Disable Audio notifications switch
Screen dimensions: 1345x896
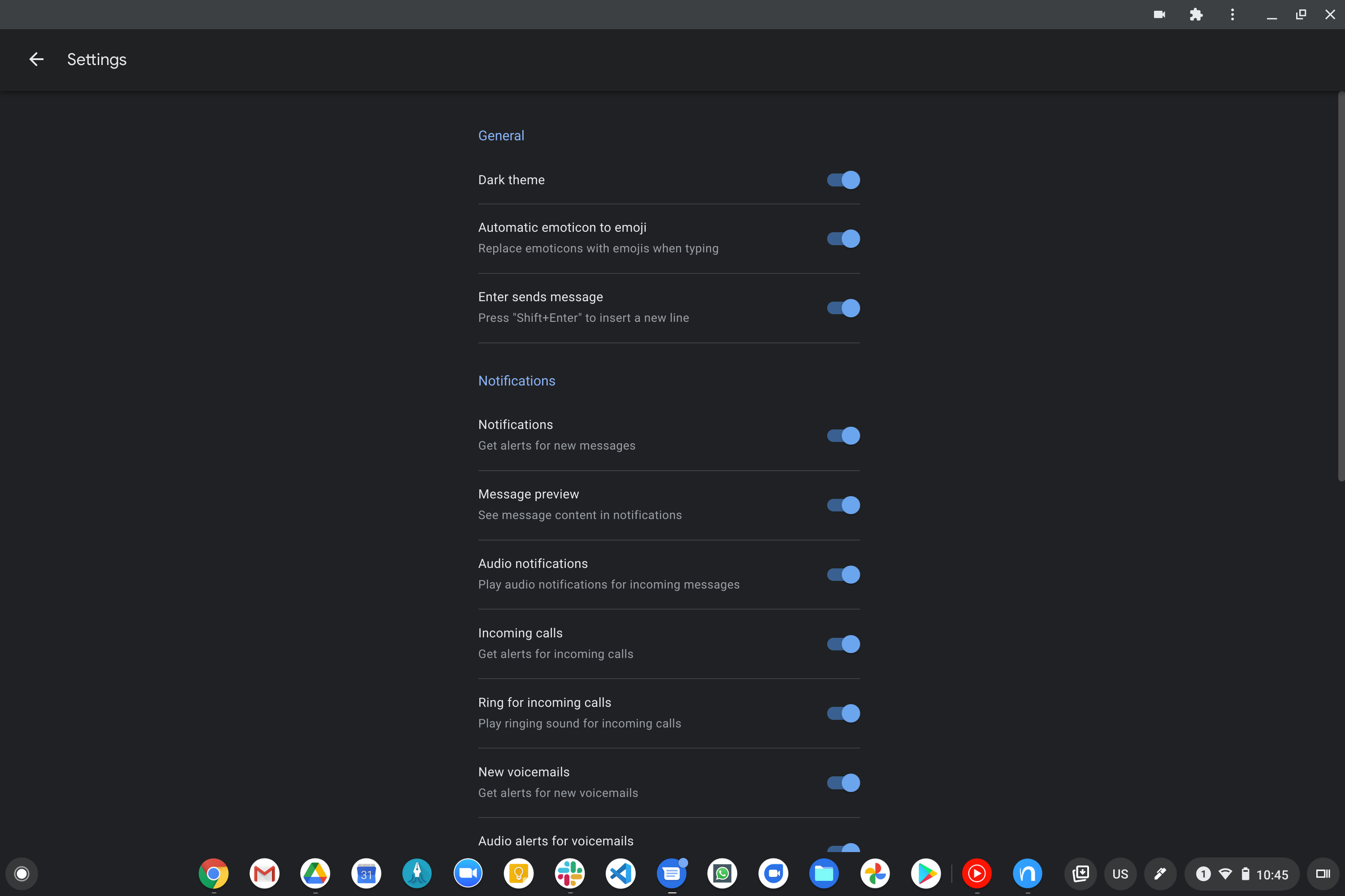pos(843,574)
